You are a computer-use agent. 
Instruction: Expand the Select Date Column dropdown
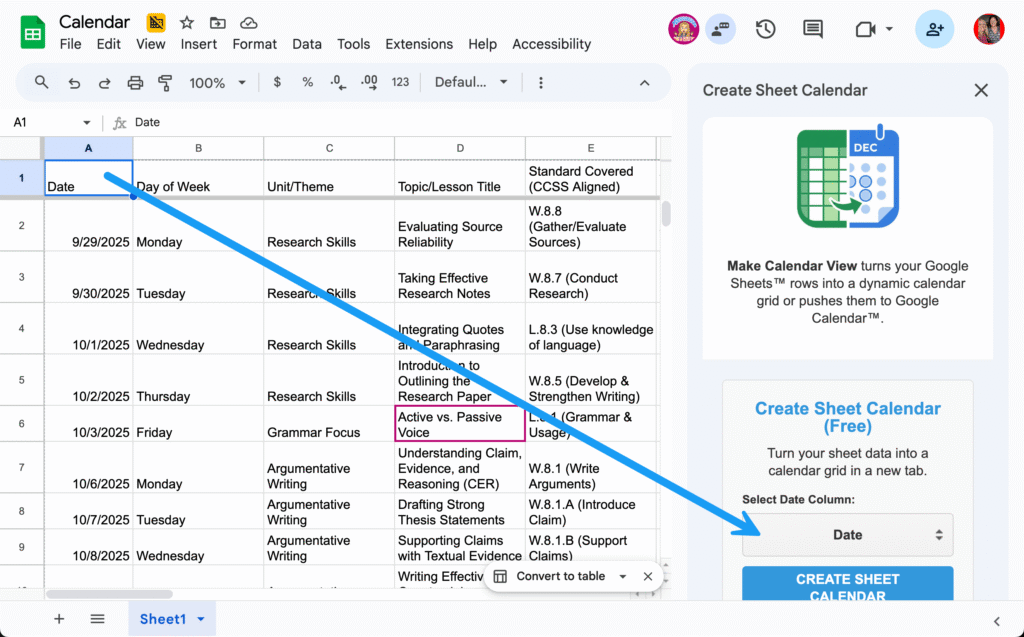click(x=847, y=535)
